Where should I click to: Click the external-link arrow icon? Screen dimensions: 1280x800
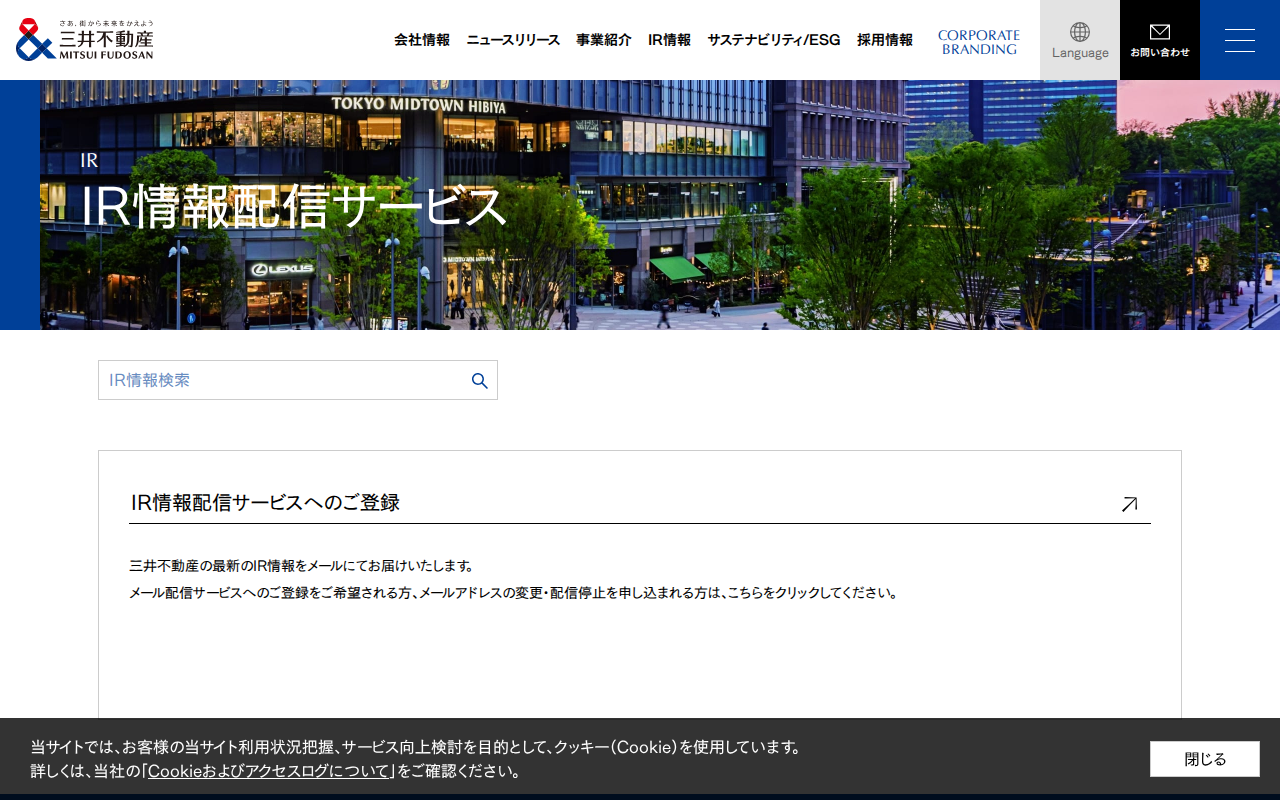click(x=1129, y=504)
